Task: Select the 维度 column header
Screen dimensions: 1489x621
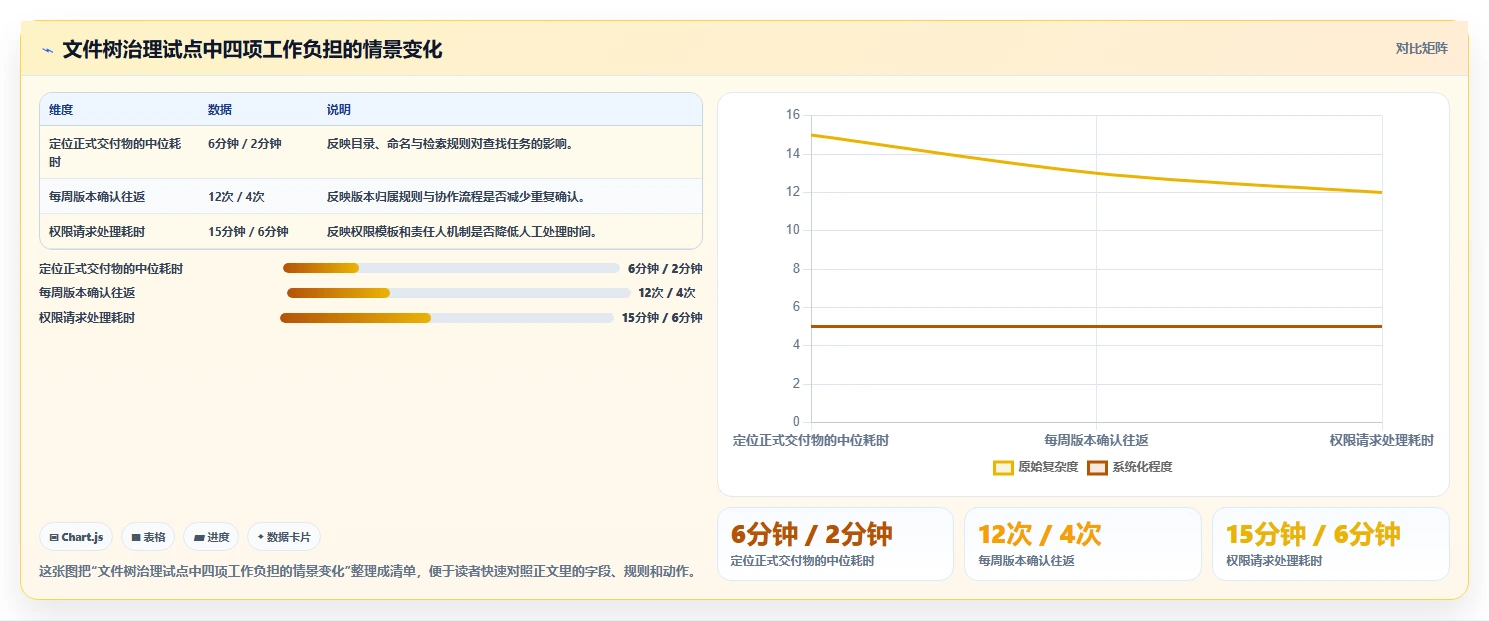Action: (x=61, y=110)
